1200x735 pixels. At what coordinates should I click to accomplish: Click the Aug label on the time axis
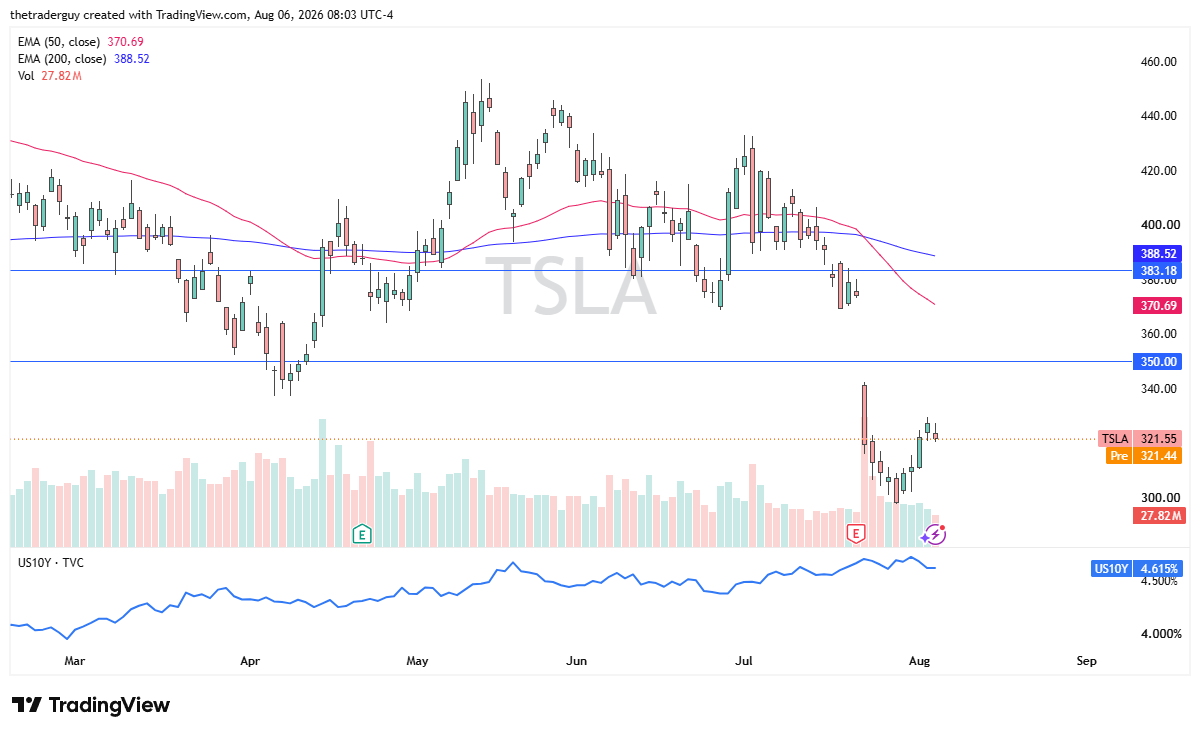[918, 661]
